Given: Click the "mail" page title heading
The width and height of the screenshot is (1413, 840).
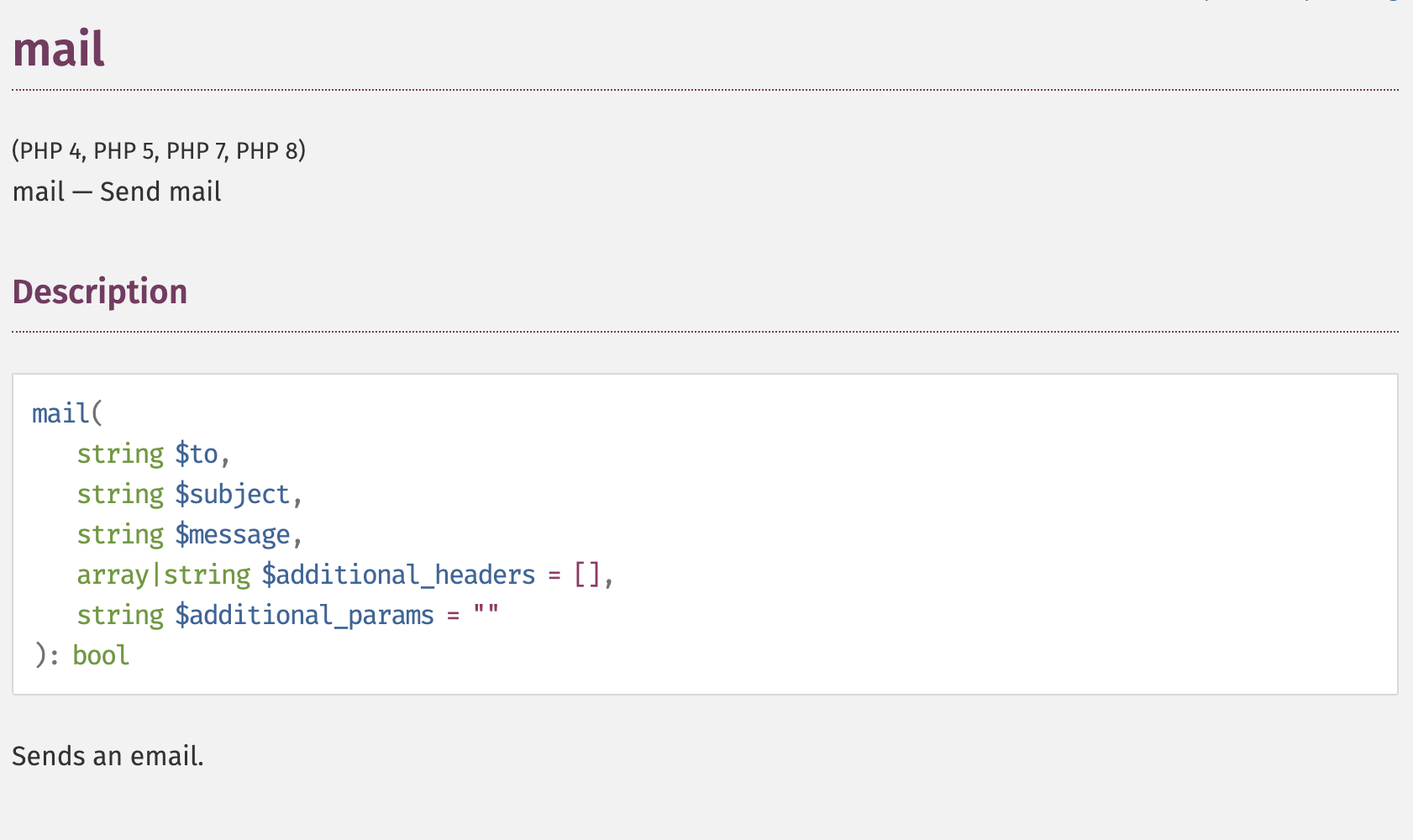Looking at the screenshot, I should coord(59,49).
